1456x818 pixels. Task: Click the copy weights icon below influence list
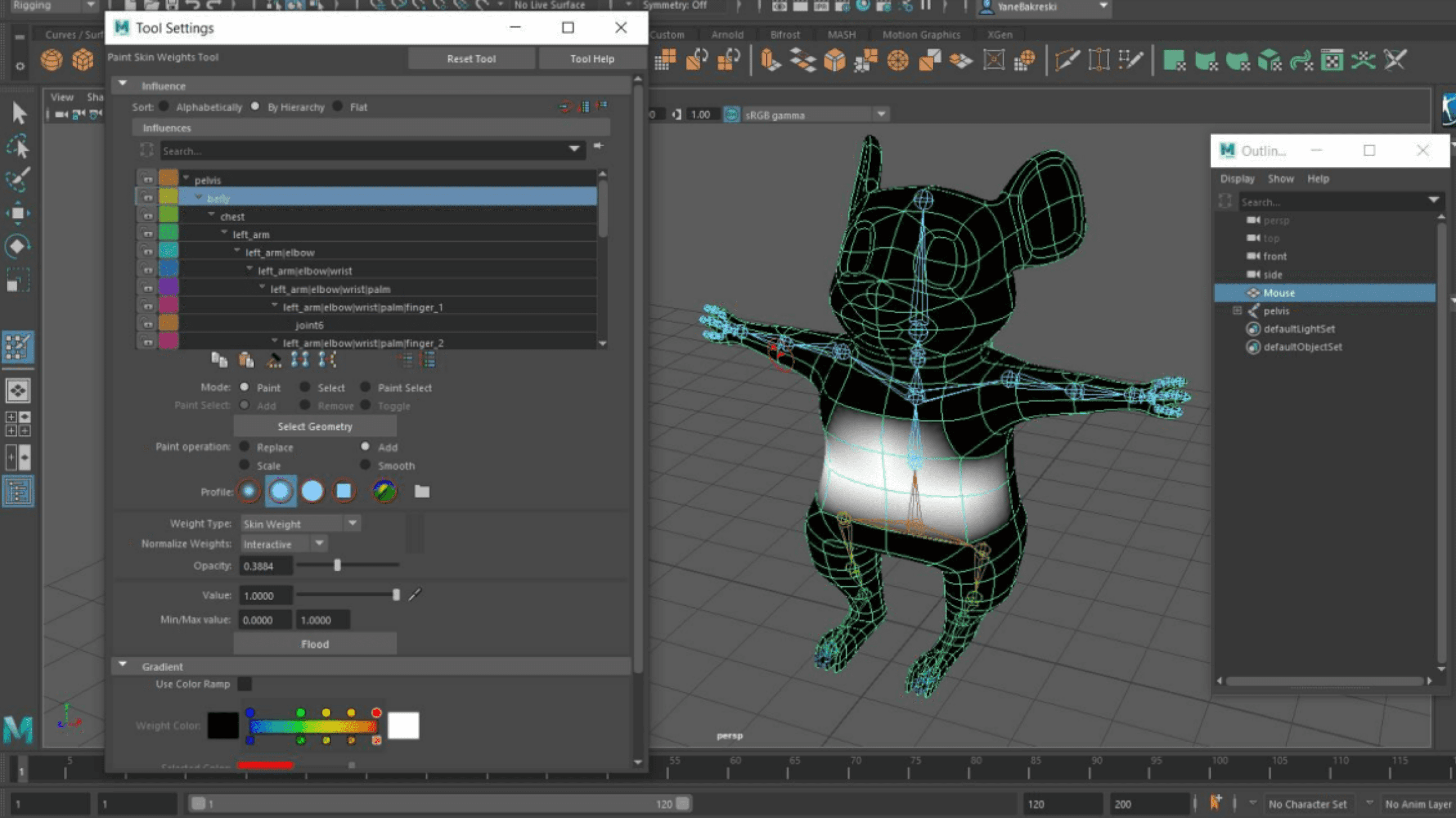pyautogui.click(x=219, y=360)
